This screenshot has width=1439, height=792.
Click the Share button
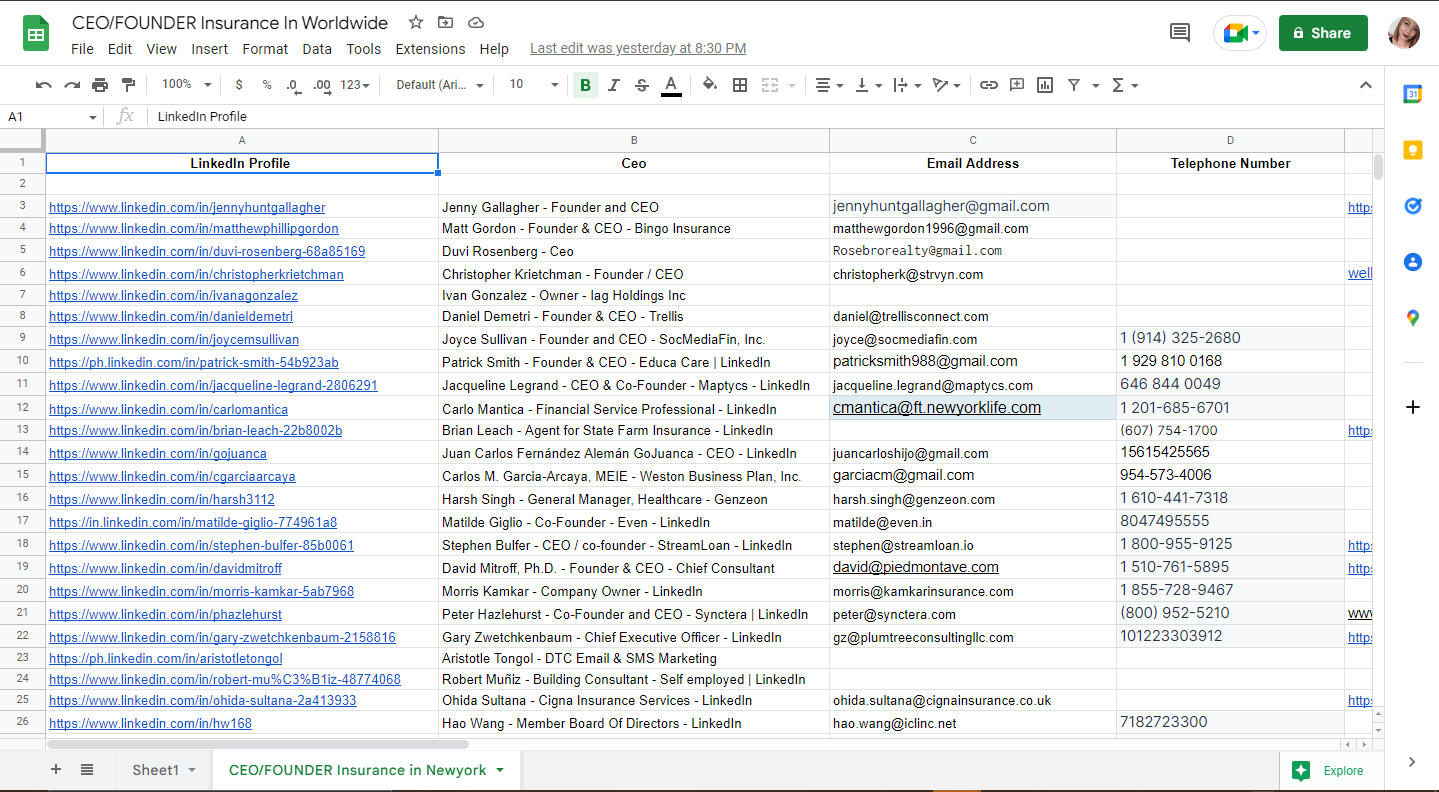(x=1322, y=33)
